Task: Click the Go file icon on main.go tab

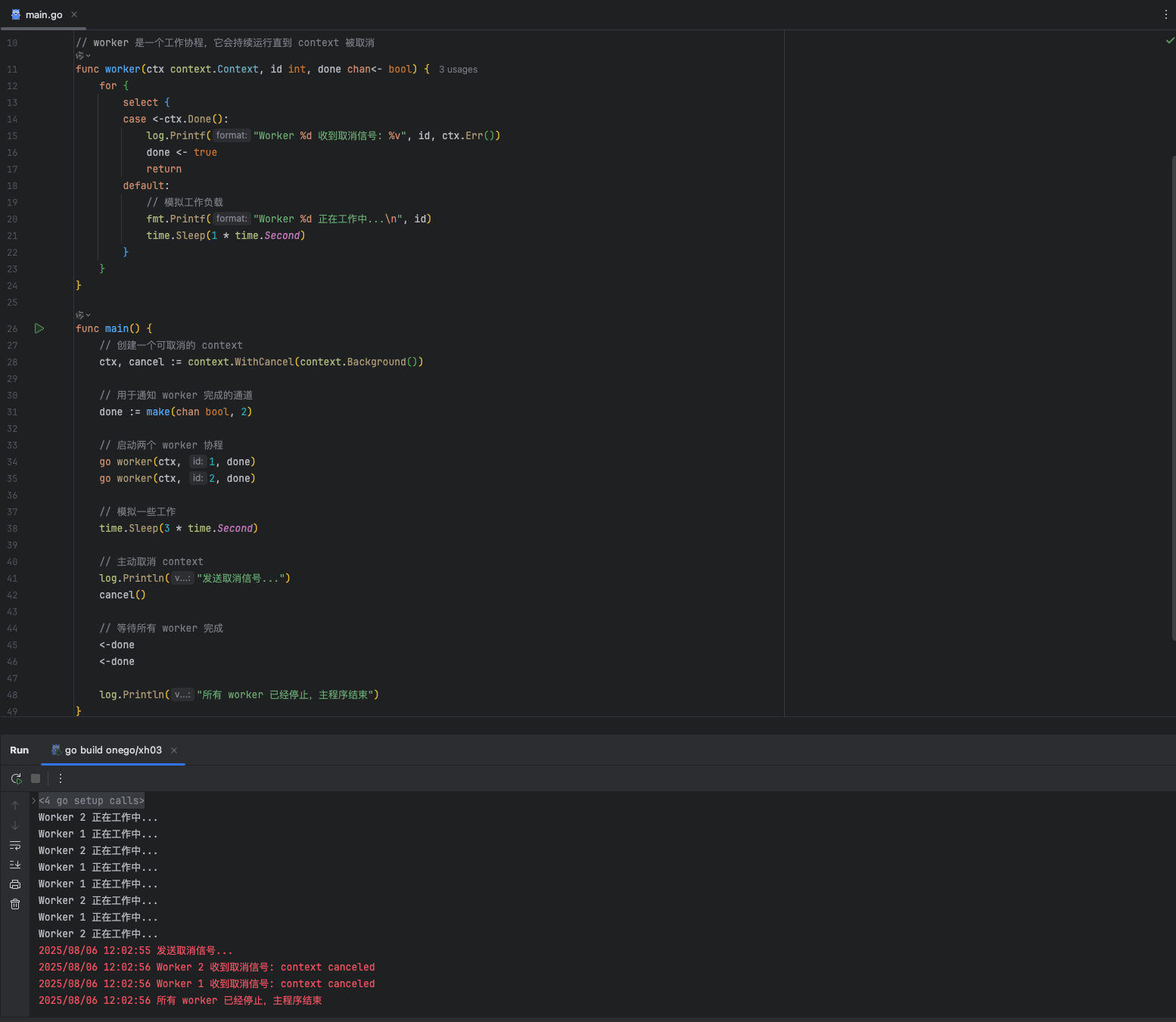Action: pyautogui.click(x=16, y=14)
